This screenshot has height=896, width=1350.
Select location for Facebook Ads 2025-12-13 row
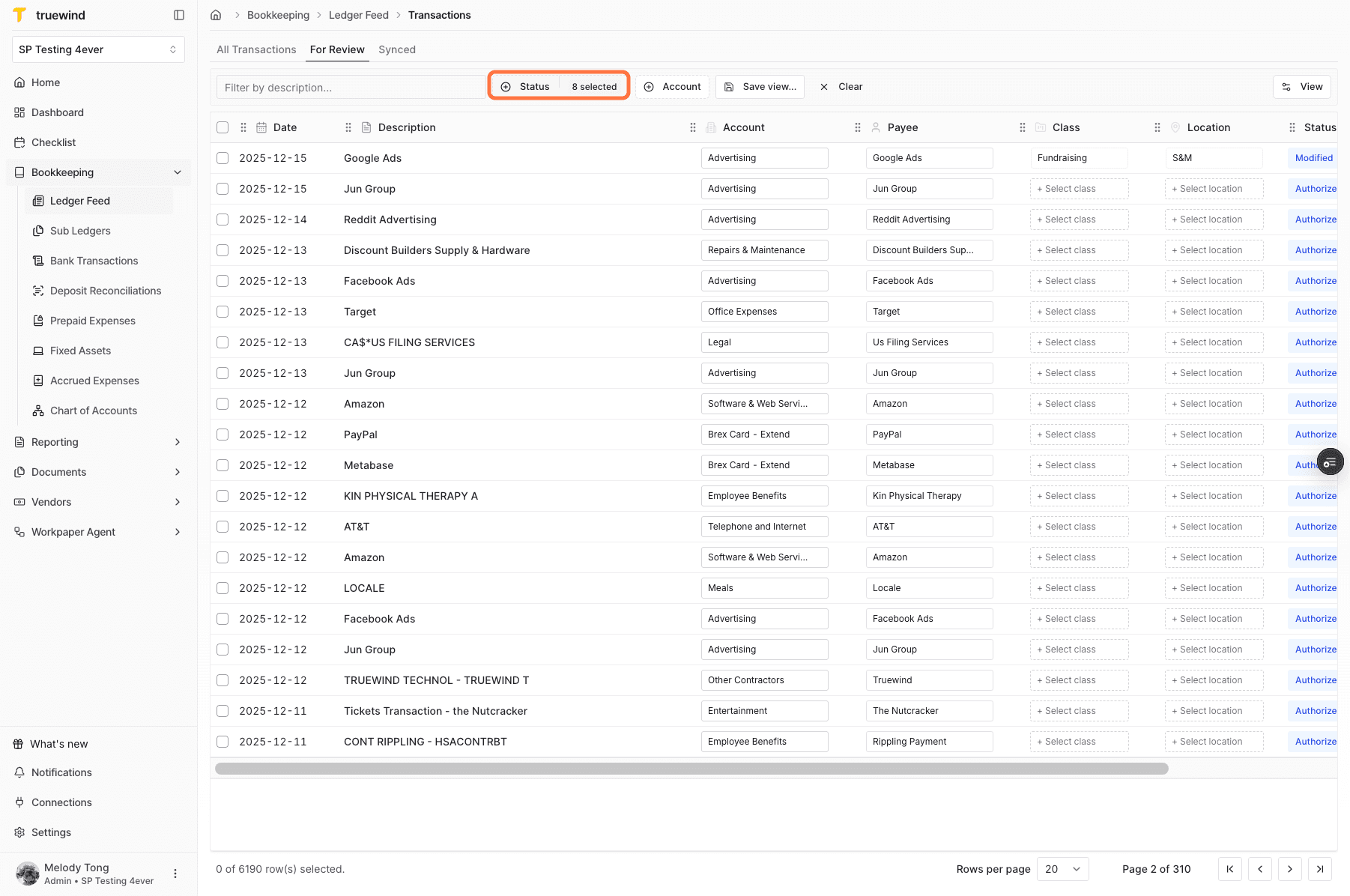(1214, 281)
